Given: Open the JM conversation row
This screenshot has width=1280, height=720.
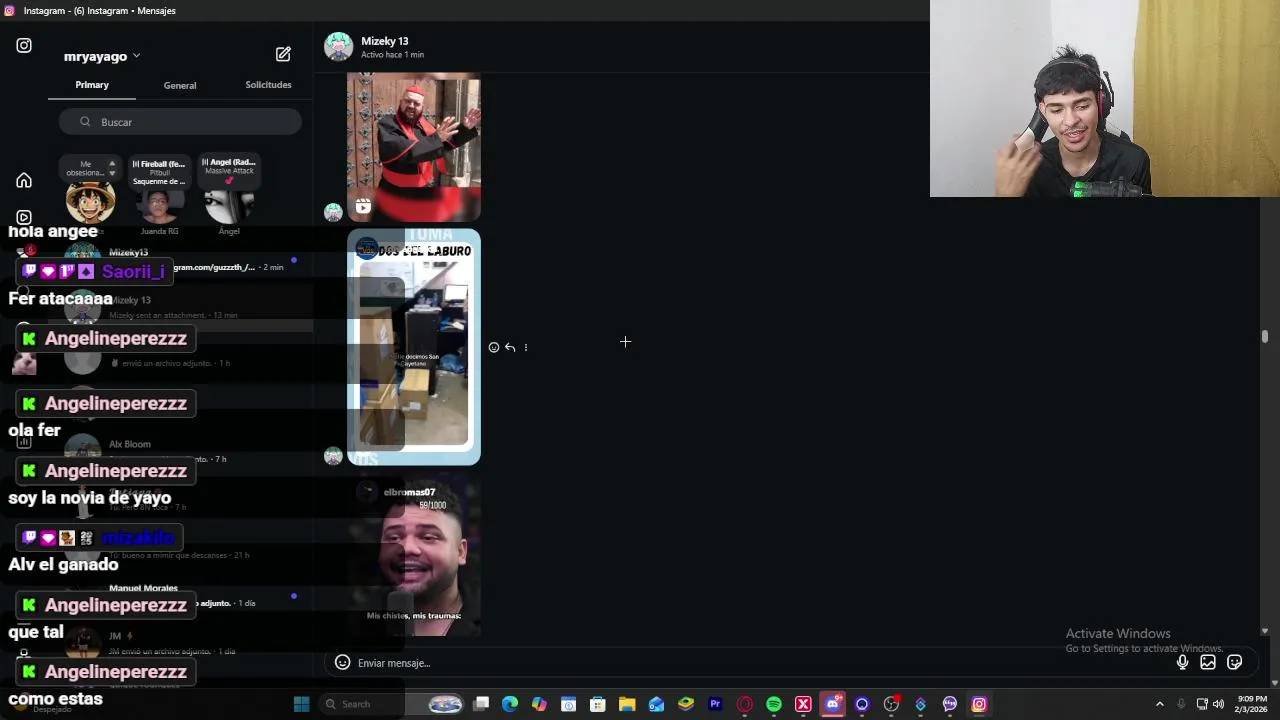Looking at the screenshot, I should [180, 643].
